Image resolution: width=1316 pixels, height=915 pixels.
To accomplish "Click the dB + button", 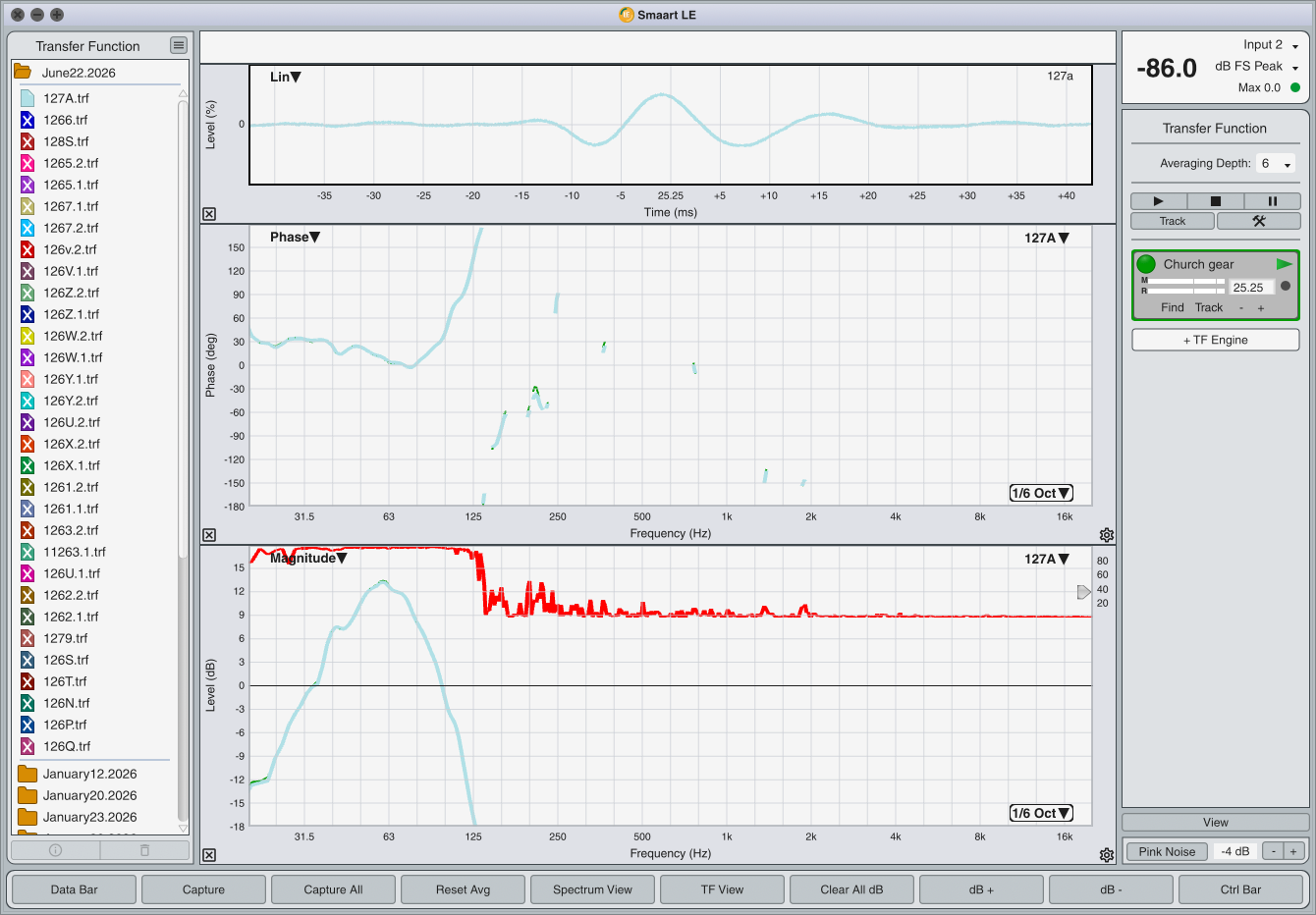I will coord(981,889).
